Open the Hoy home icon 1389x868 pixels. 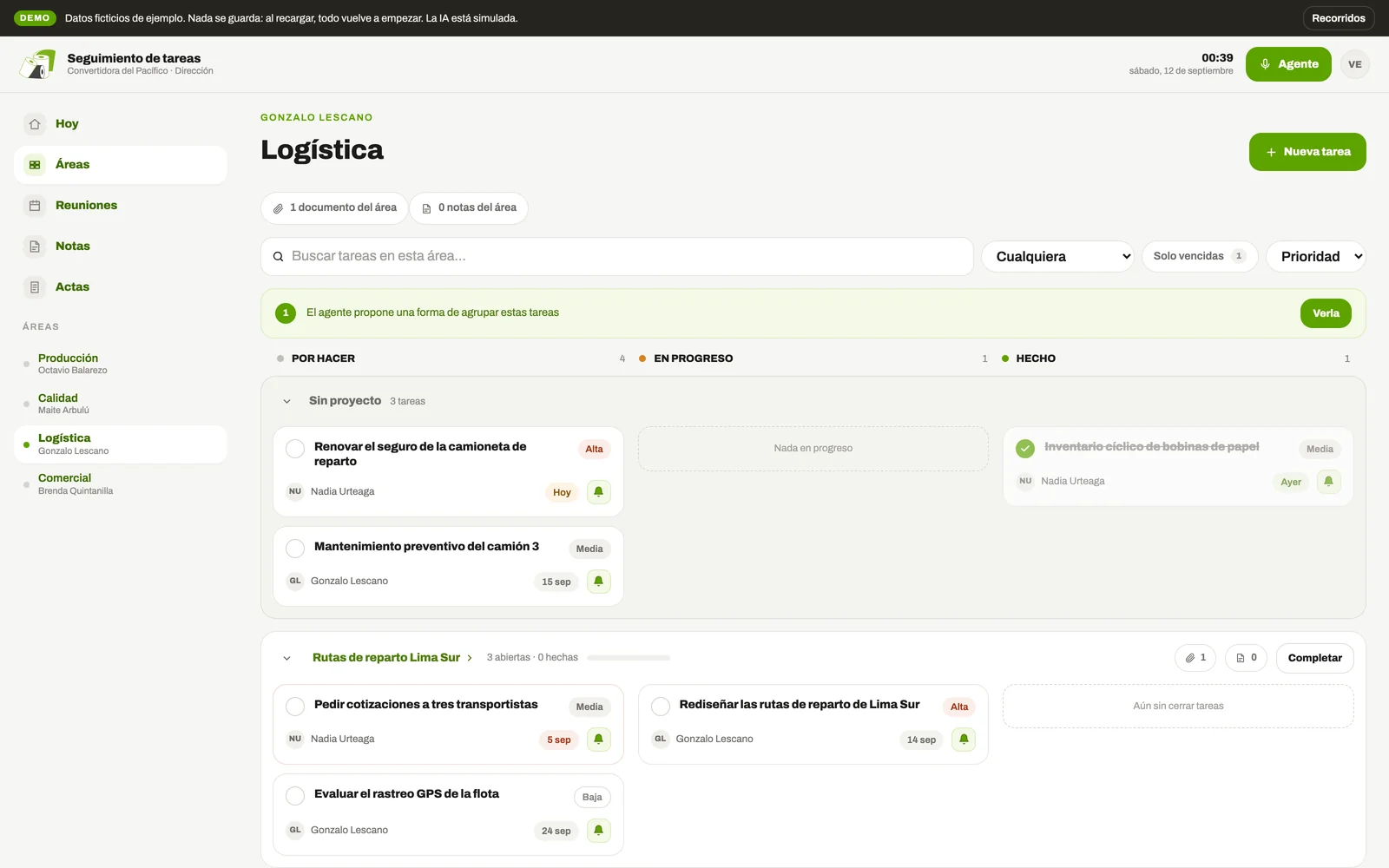pos(35,124)
